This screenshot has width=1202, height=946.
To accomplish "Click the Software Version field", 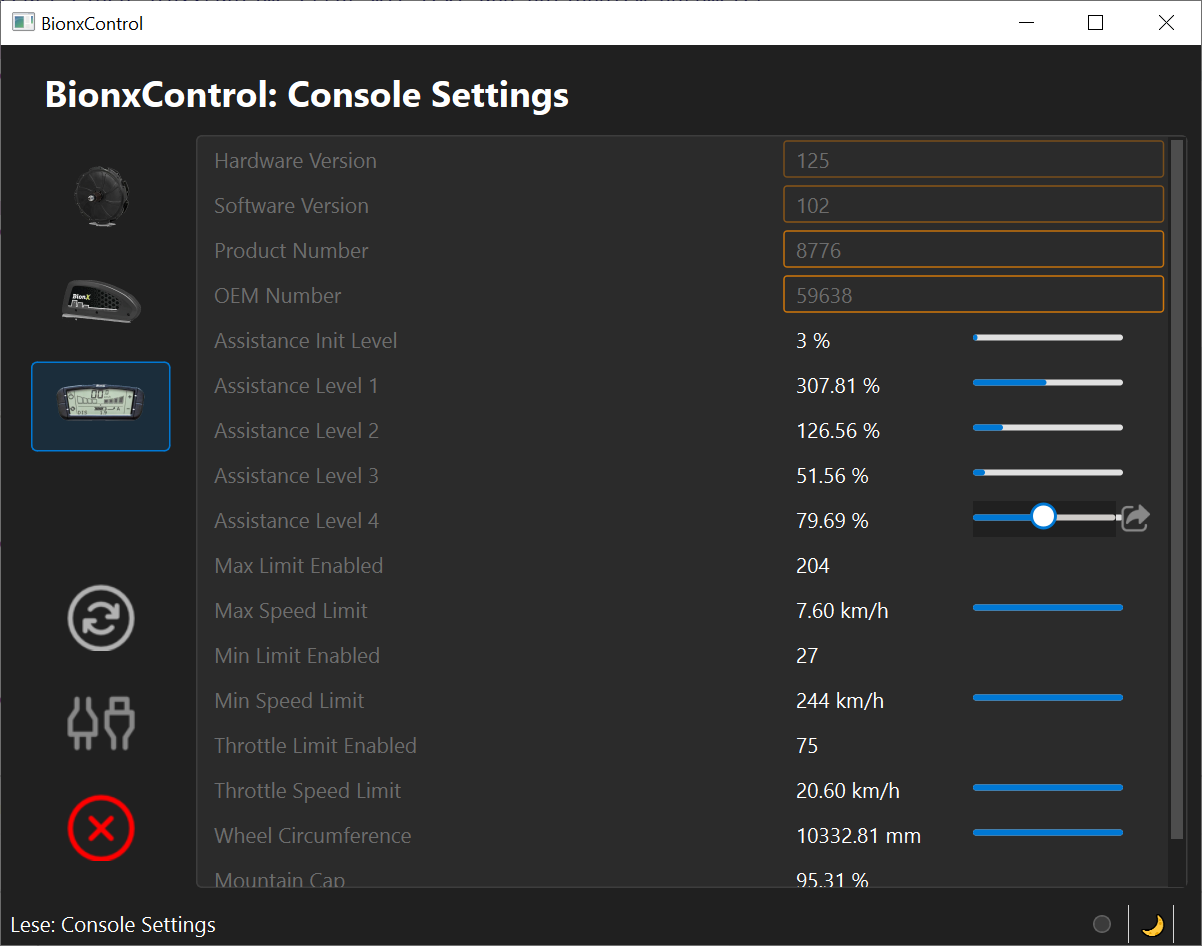I will click(973, 205).
